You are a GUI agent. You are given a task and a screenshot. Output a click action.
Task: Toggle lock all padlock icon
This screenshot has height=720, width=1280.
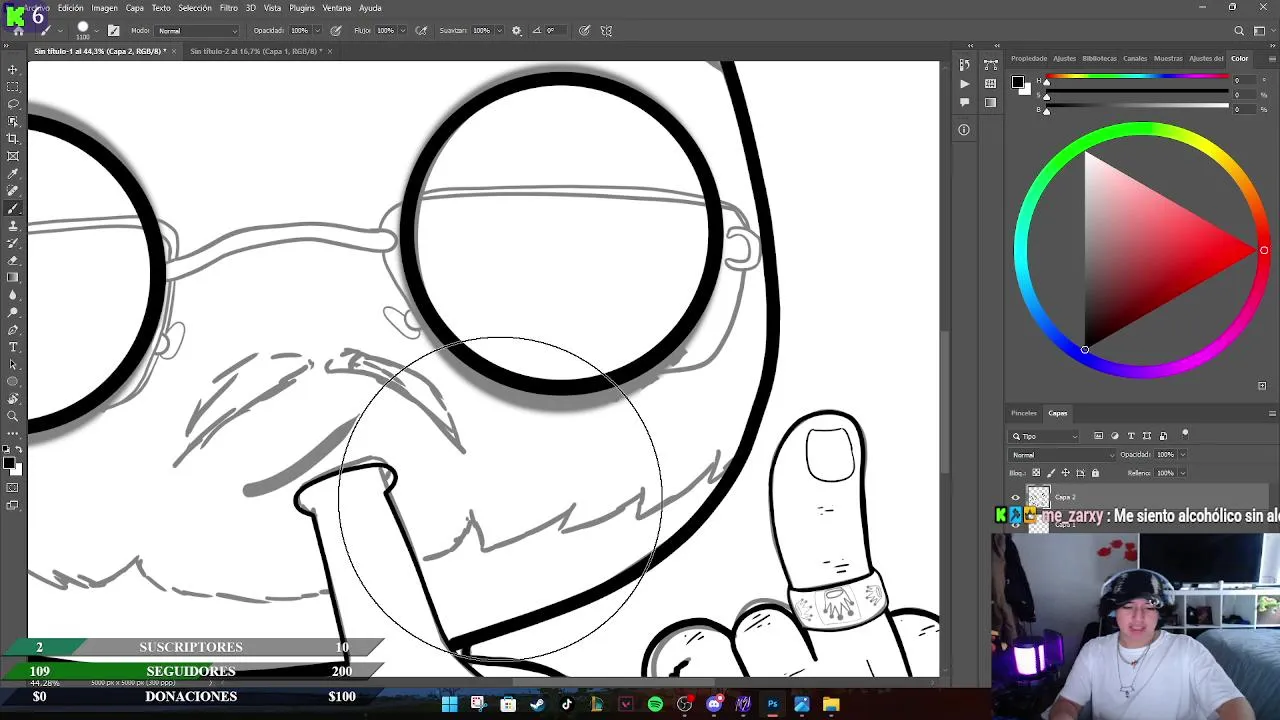[1095, 473]
